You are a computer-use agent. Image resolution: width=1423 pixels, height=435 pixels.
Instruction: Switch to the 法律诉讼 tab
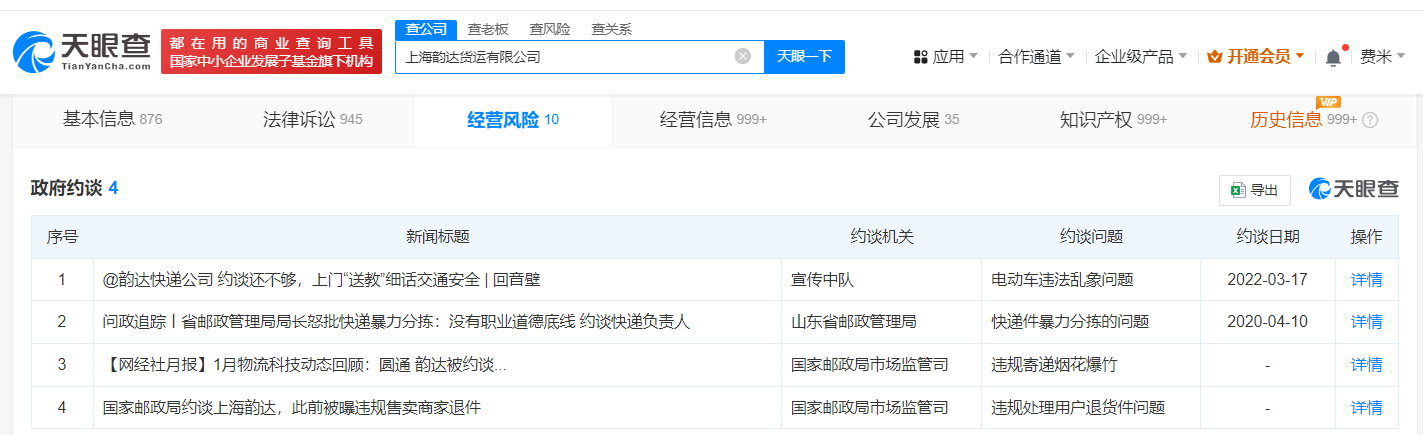pyautogui.click(x=312, y=120)
